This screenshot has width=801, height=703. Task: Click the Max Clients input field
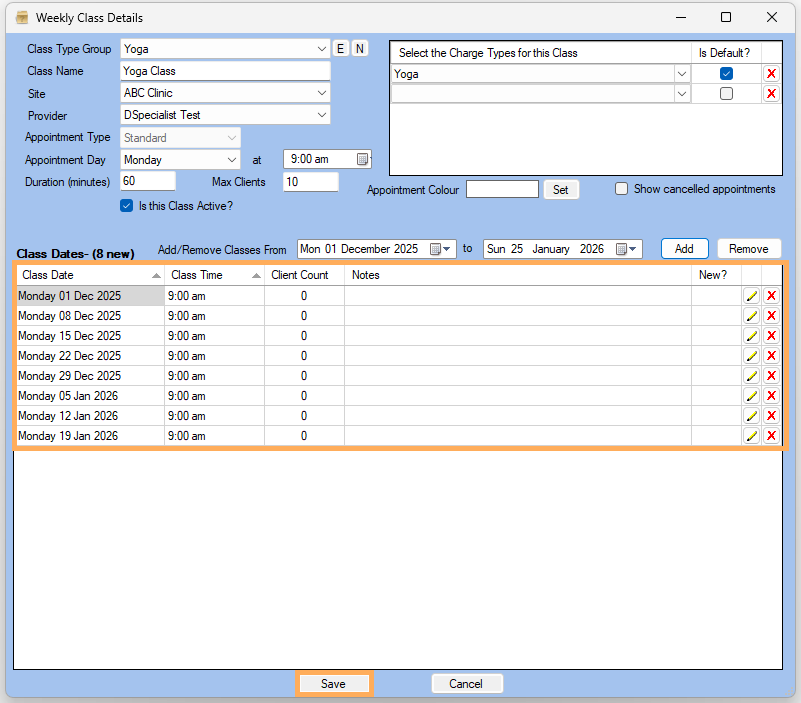click(x=311, y=182)
